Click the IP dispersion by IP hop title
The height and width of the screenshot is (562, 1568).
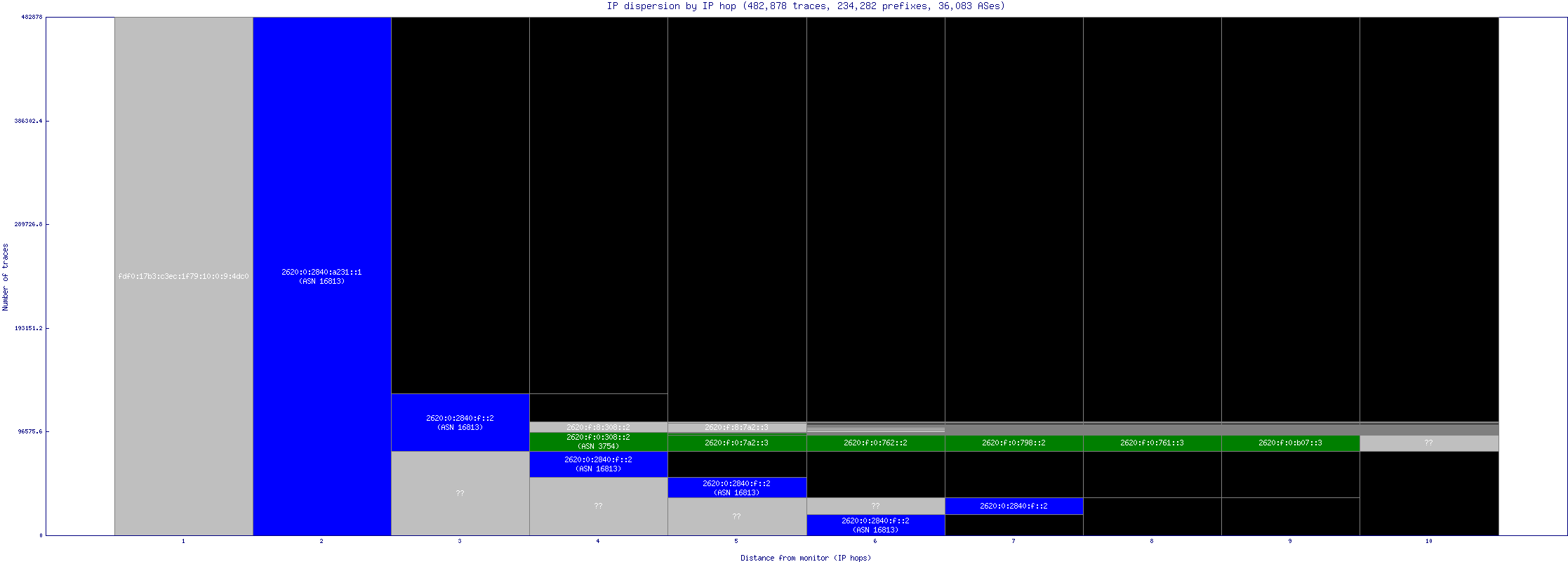[x=806, y=6]
